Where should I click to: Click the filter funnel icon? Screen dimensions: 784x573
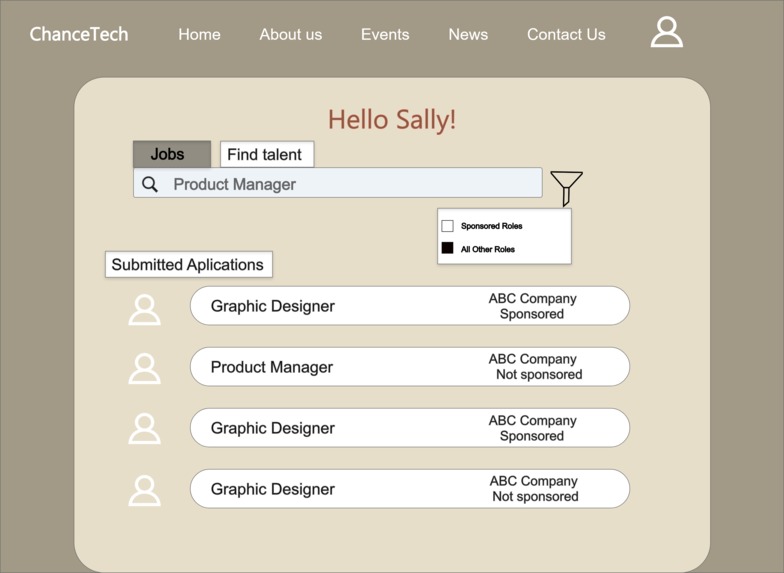tap(566, 188)
